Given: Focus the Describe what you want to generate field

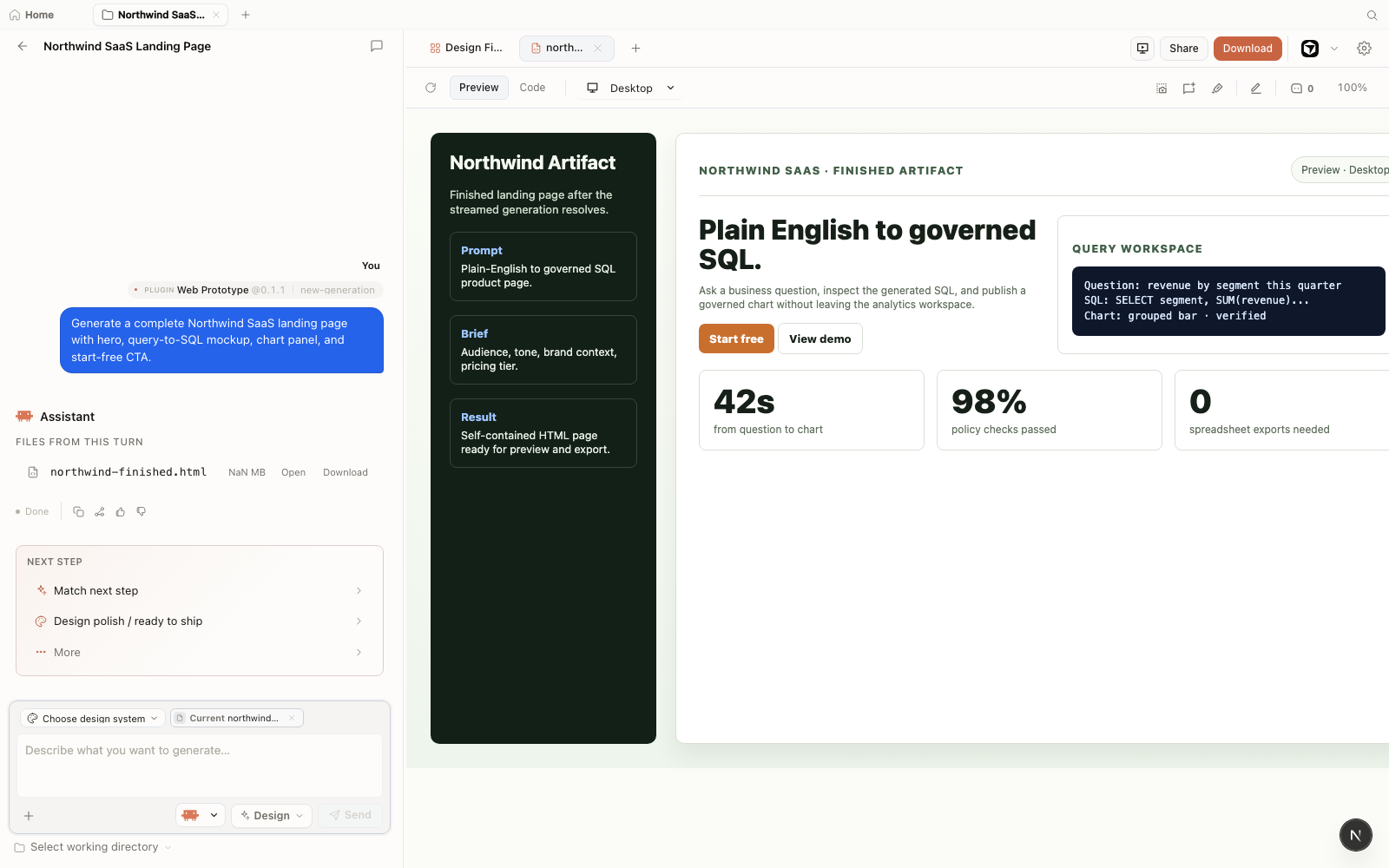Looking at the screenshot, I should [200, 766].
